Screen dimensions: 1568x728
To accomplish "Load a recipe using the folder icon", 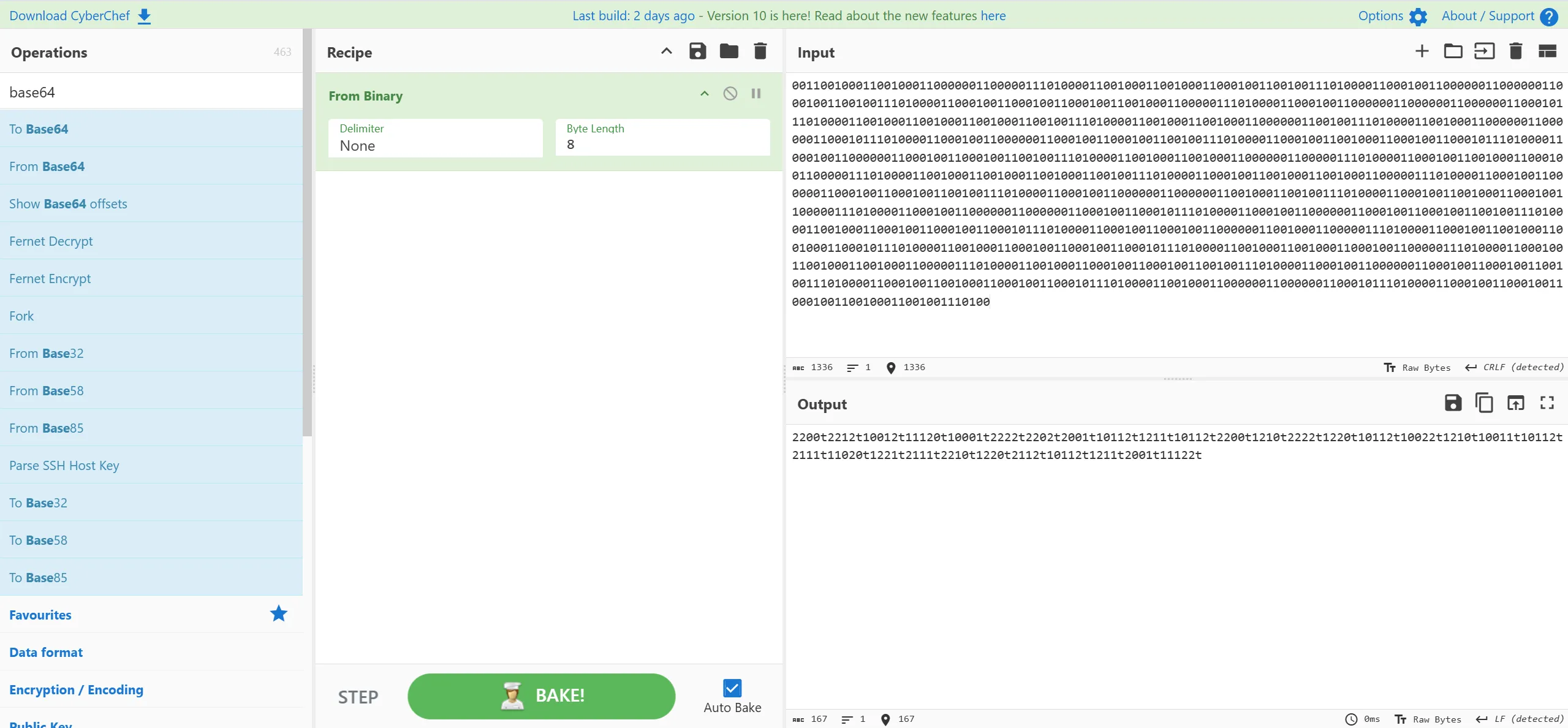I will pos(729,51).
